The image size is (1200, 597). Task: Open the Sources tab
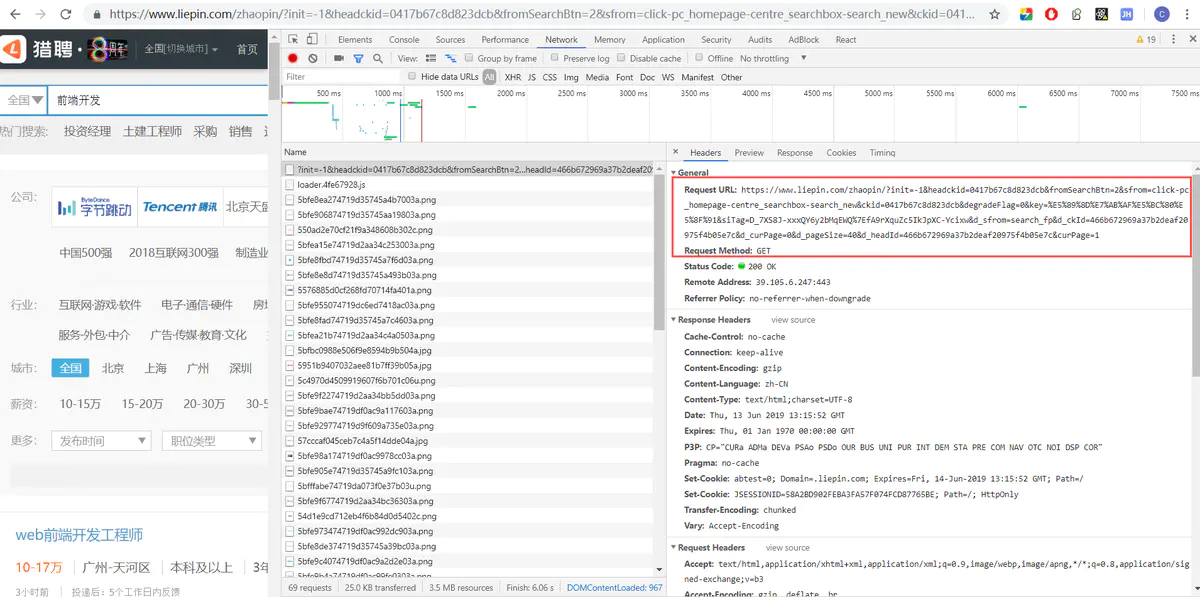[x=451, y=40]
